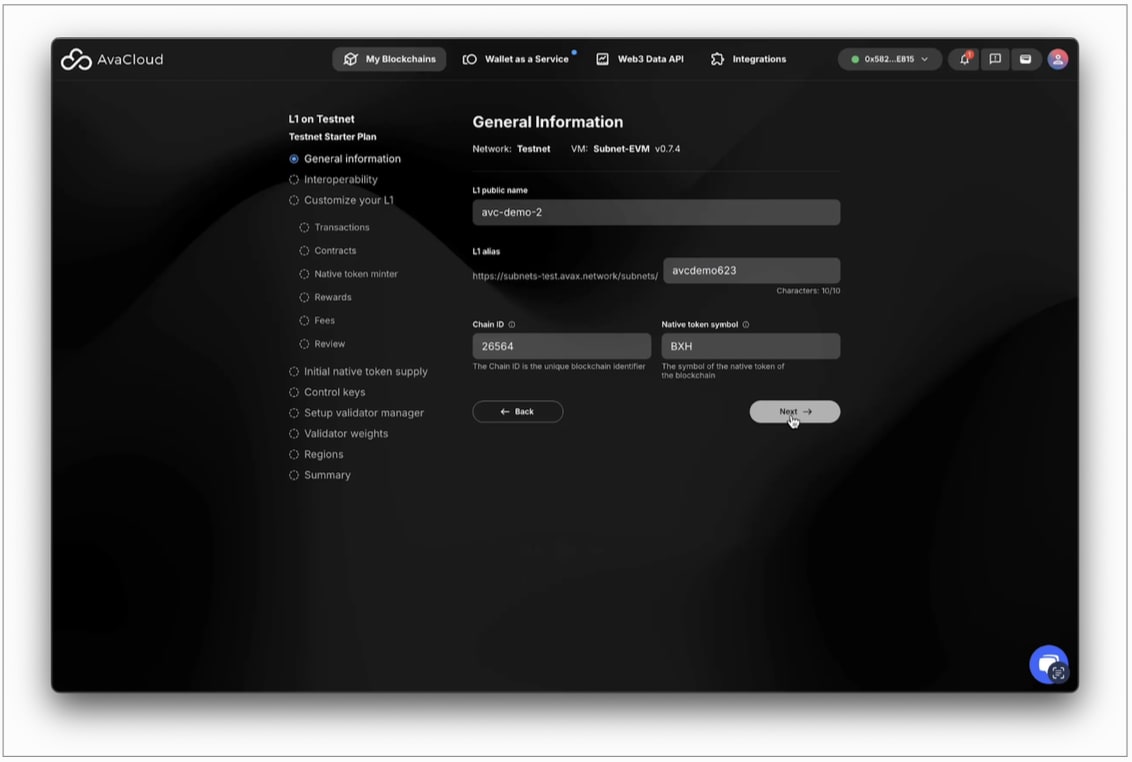This screenshot has width=1132, height=762.
Task: Click the Chain ID input field
Action: tap(562, 346)
